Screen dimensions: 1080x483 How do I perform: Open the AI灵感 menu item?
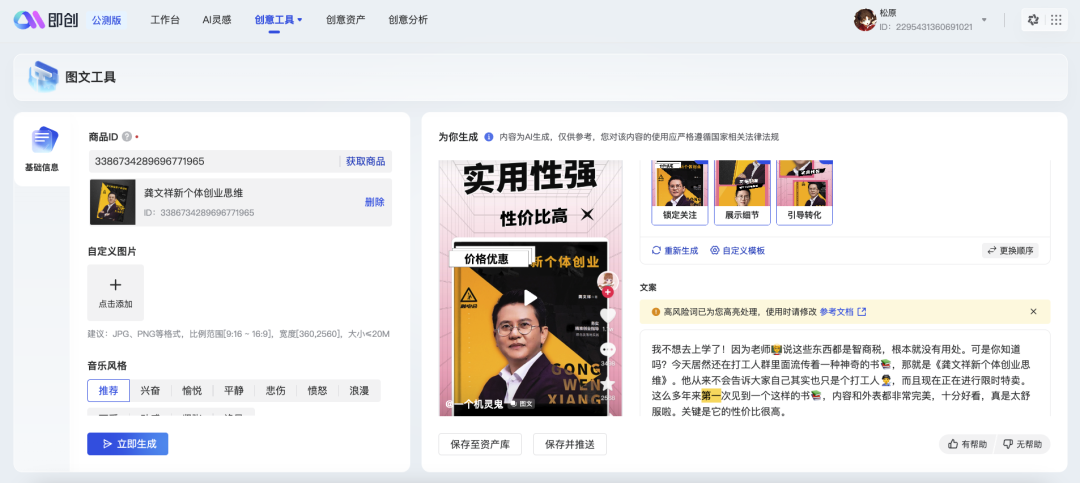pyautogui.click(x=217, y=20)
